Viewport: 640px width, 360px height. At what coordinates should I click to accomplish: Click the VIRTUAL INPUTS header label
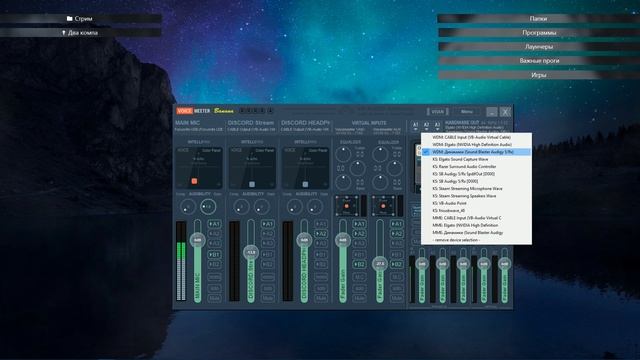369,123
